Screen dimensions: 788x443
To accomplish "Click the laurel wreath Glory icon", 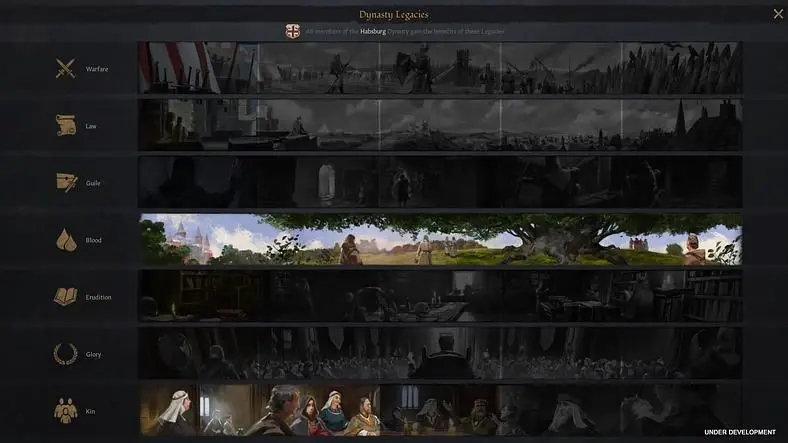I will point(66,354).
